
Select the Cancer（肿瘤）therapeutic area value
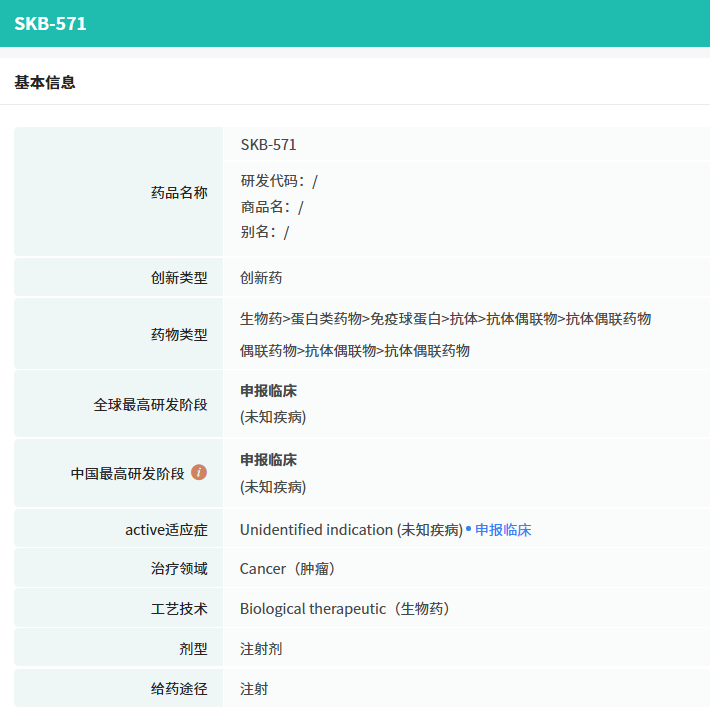tap(287, 569)
